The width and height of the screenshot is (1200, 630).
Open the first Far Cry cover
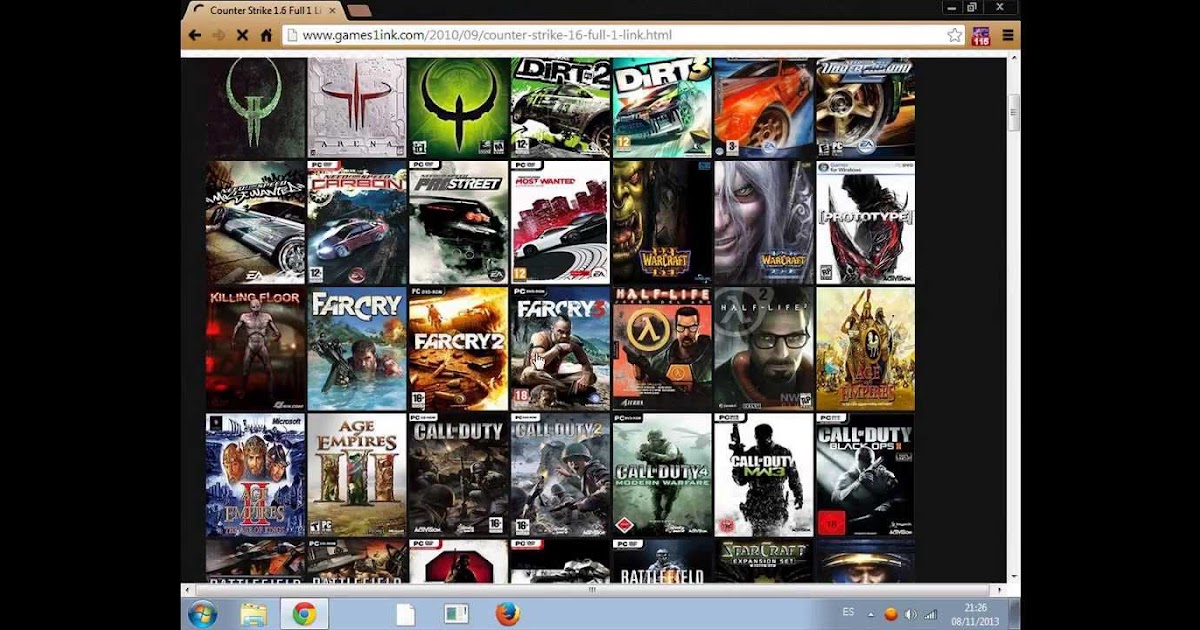357,349
